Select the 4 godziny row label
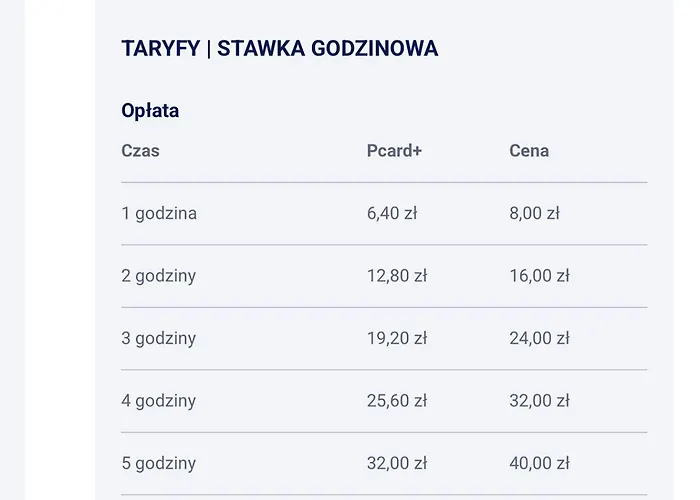The width and height of the screenshot is (700, 500). click(159, 401)
